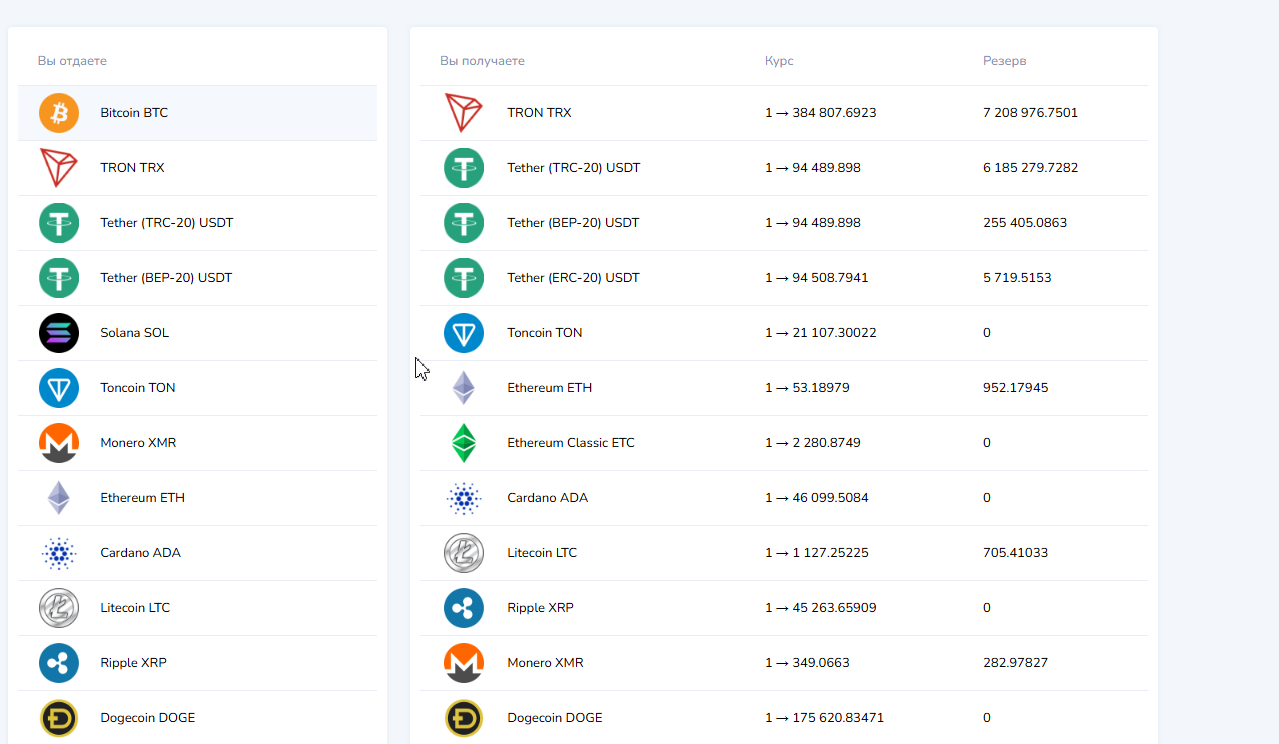Image resolution: width=1279 pixels, height=744 pixels.
Task: Click Ripple icon in the give list
Action: click(x=59, y=663)
